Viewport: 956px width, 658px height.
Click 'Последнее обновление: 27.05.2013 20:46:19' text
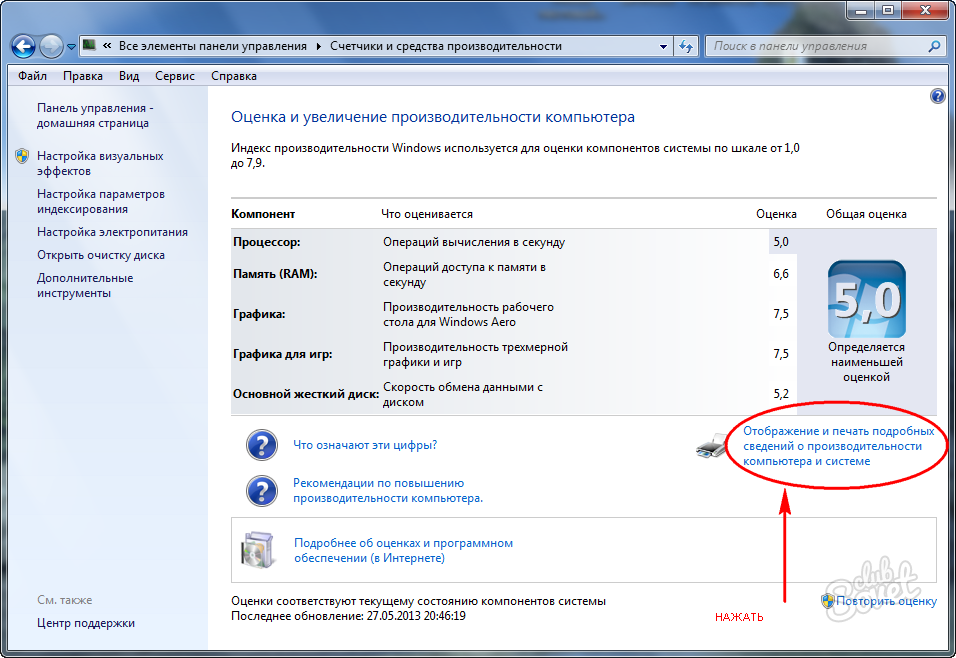(348, 616)
